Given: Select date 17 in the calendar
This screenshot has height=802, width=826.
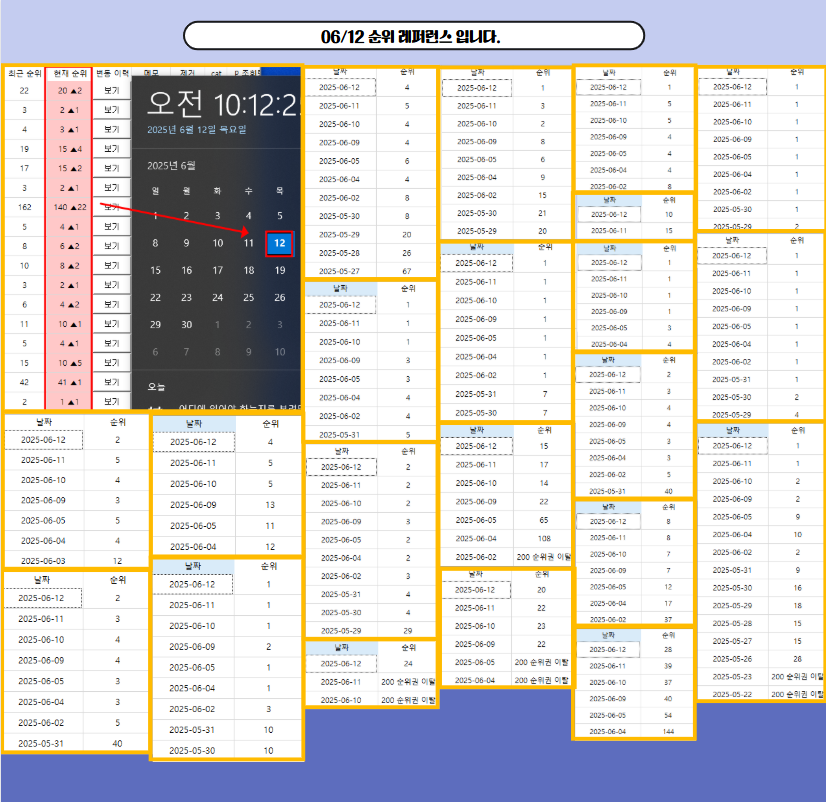Looking at the screenshot, I should click(x=218, y=271).
